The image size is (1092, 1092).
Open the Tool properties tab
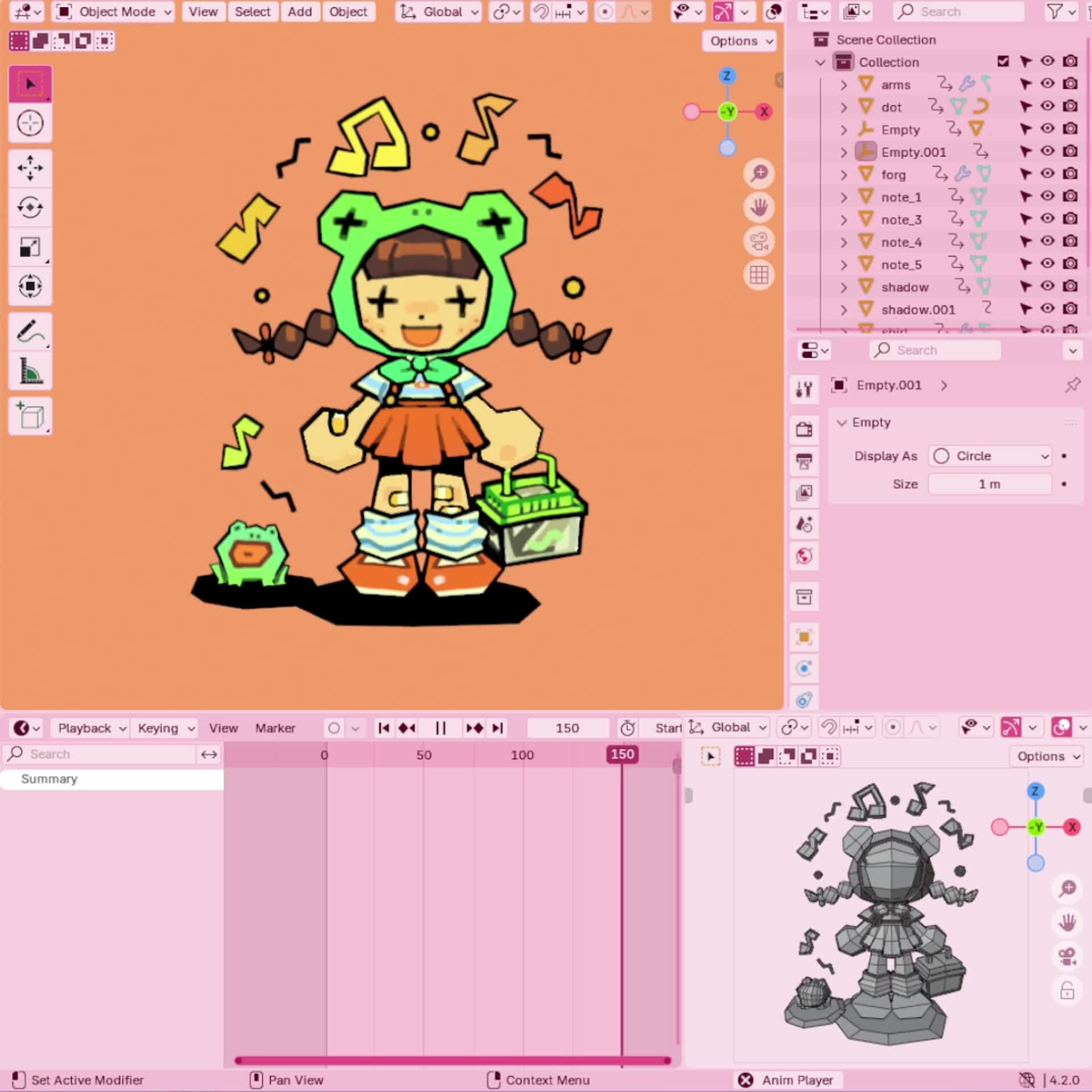[804, 389]
